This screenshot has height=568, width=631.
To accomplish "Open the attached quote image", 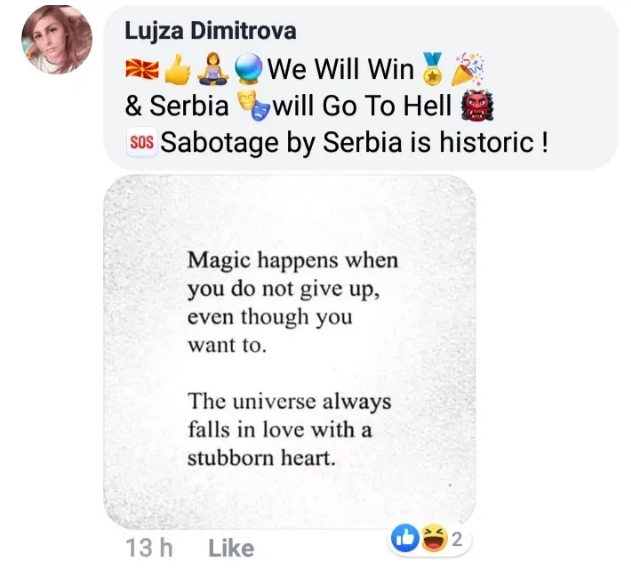I will pos(290,351).
